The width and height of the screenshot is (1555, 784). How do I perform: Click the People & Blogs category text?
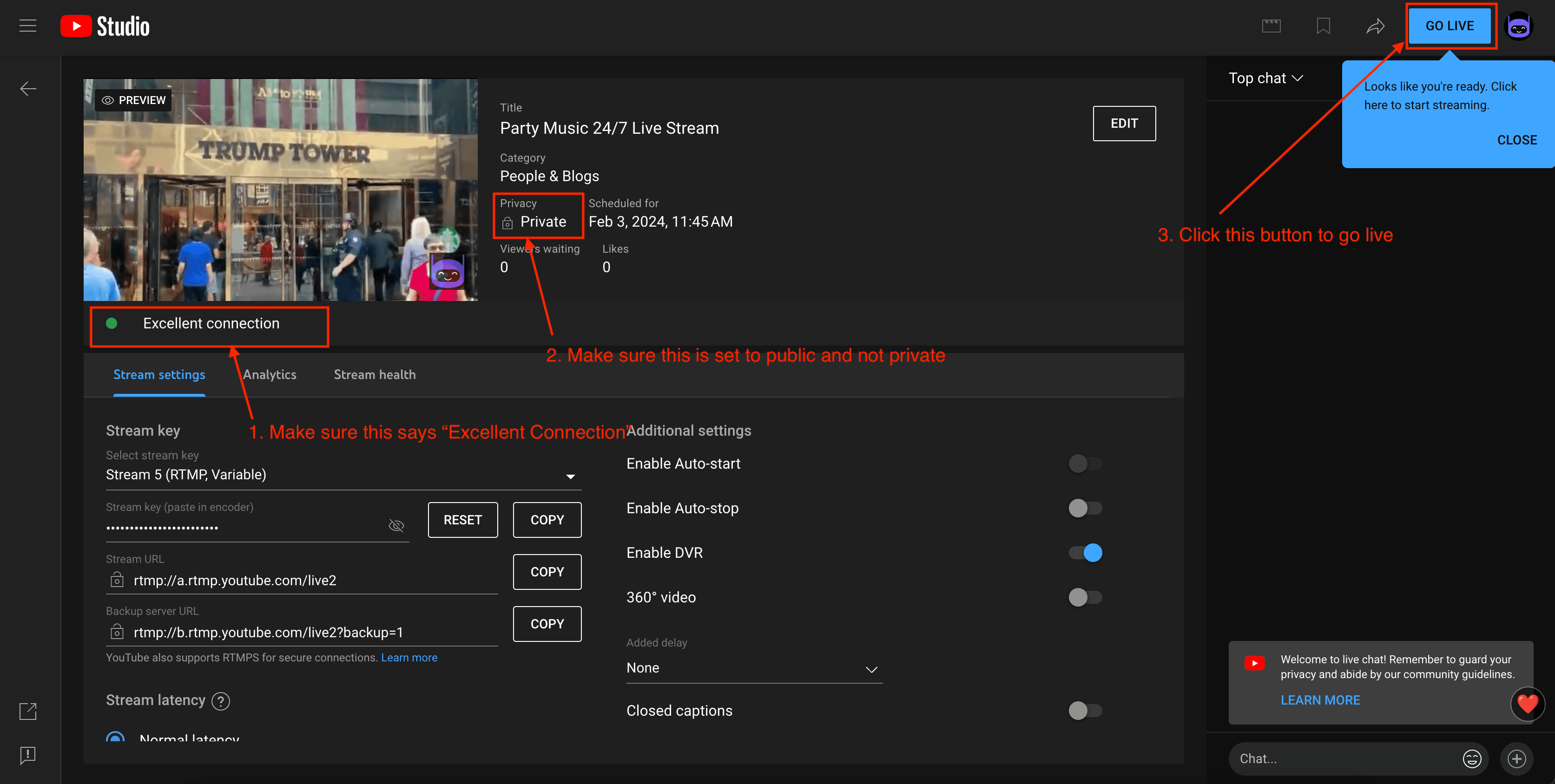(549, 176)
